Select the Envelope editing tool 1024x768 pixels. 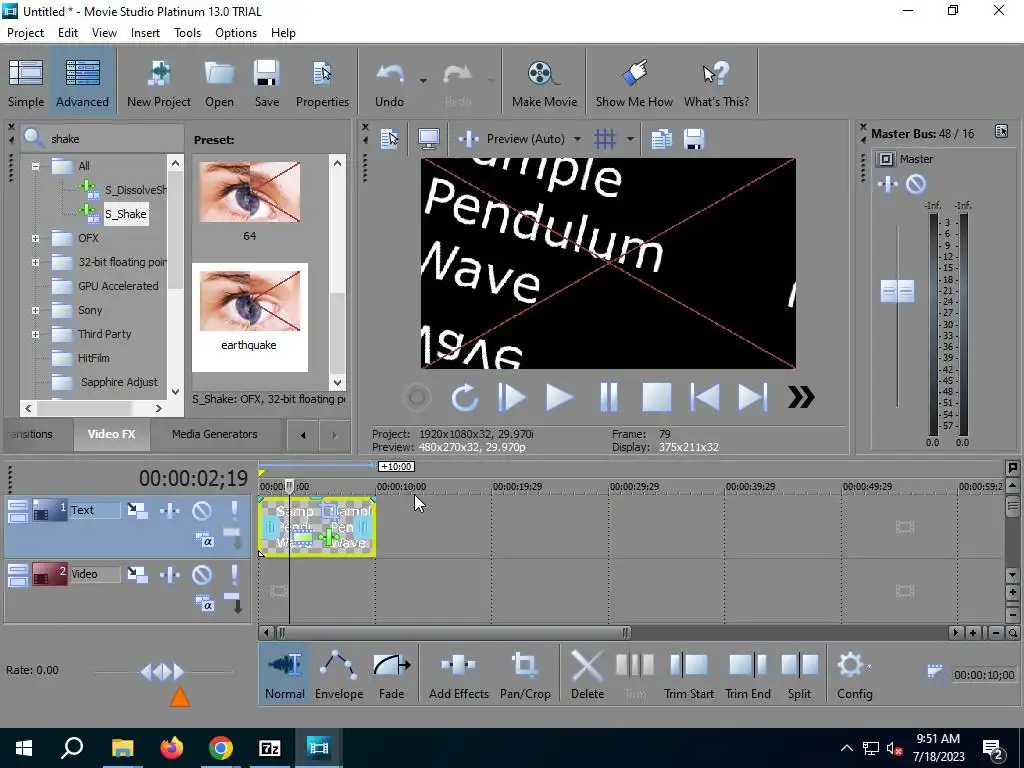[x=339, y=675]
